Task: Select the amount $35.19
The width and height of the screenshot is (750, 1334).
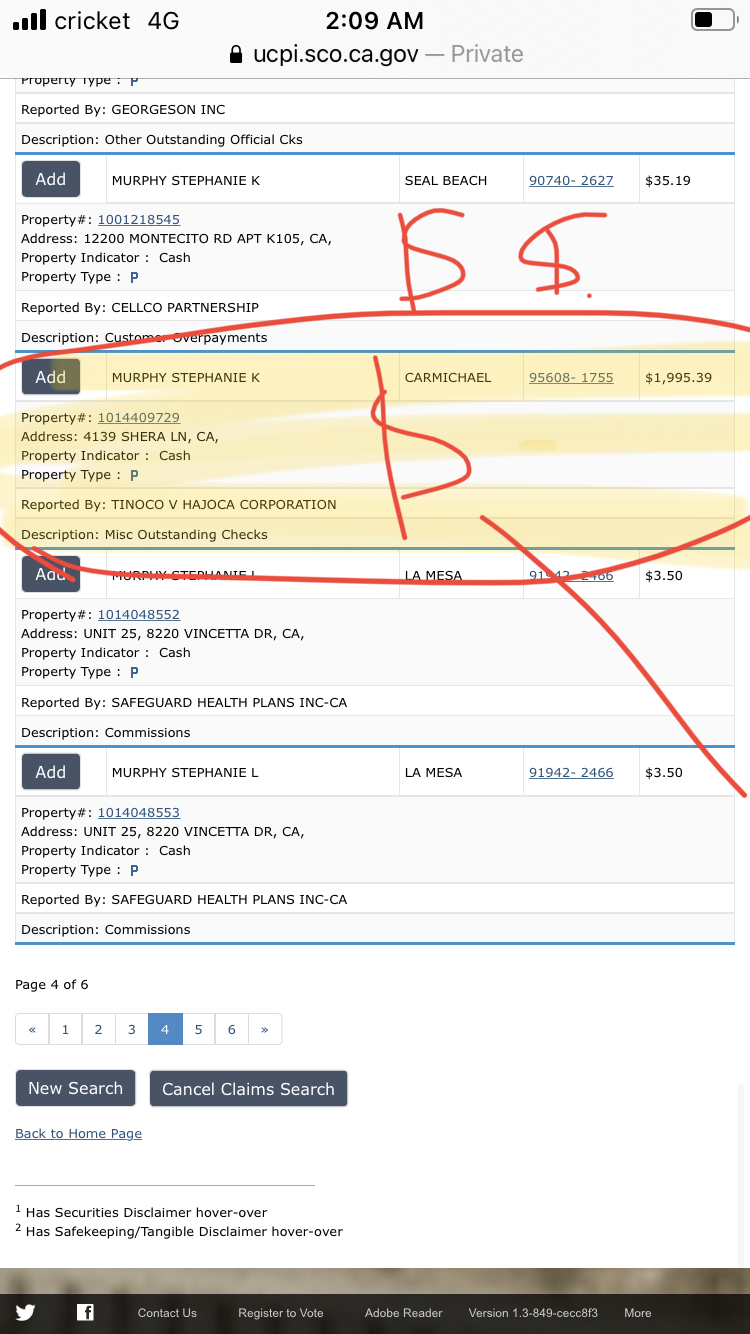Action: tap(668, 180)
